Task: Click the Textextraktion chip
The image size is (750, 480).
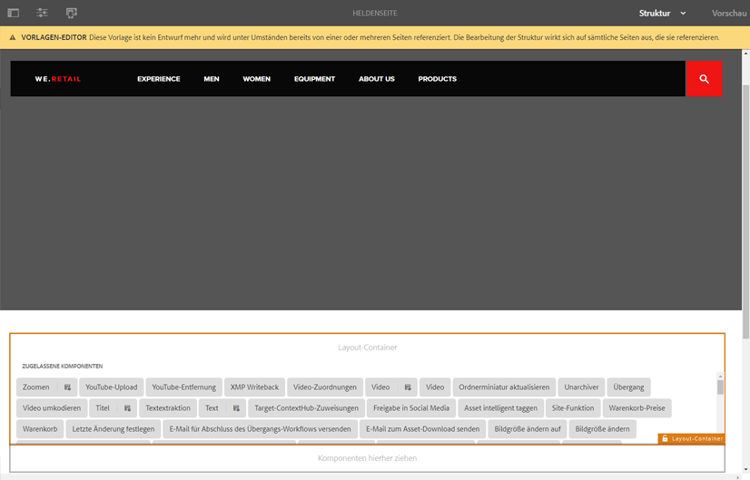Action: click(168, 408)
